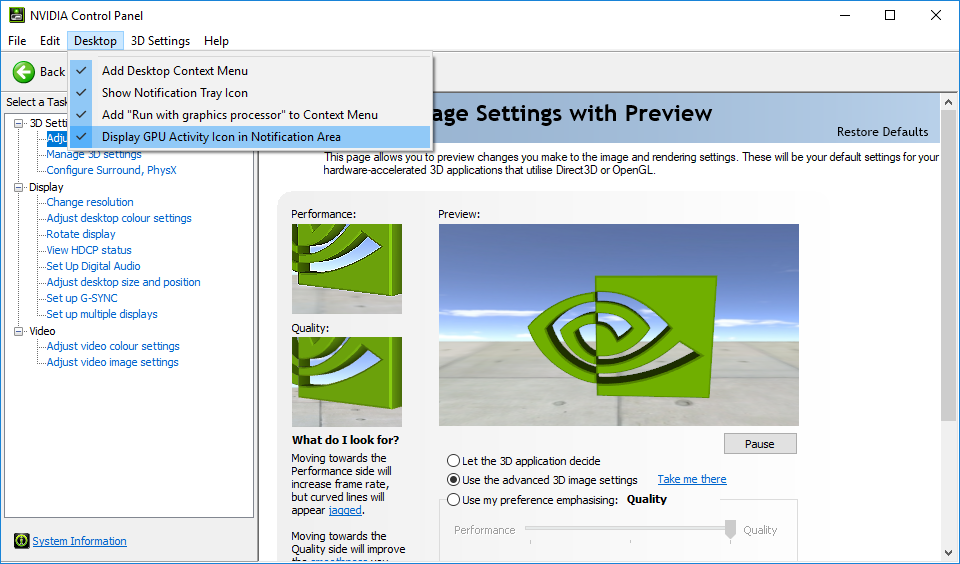Viewport: 960px width, 564px height.
Task: Open Set up multiple displays task
Action: [102, 314]
